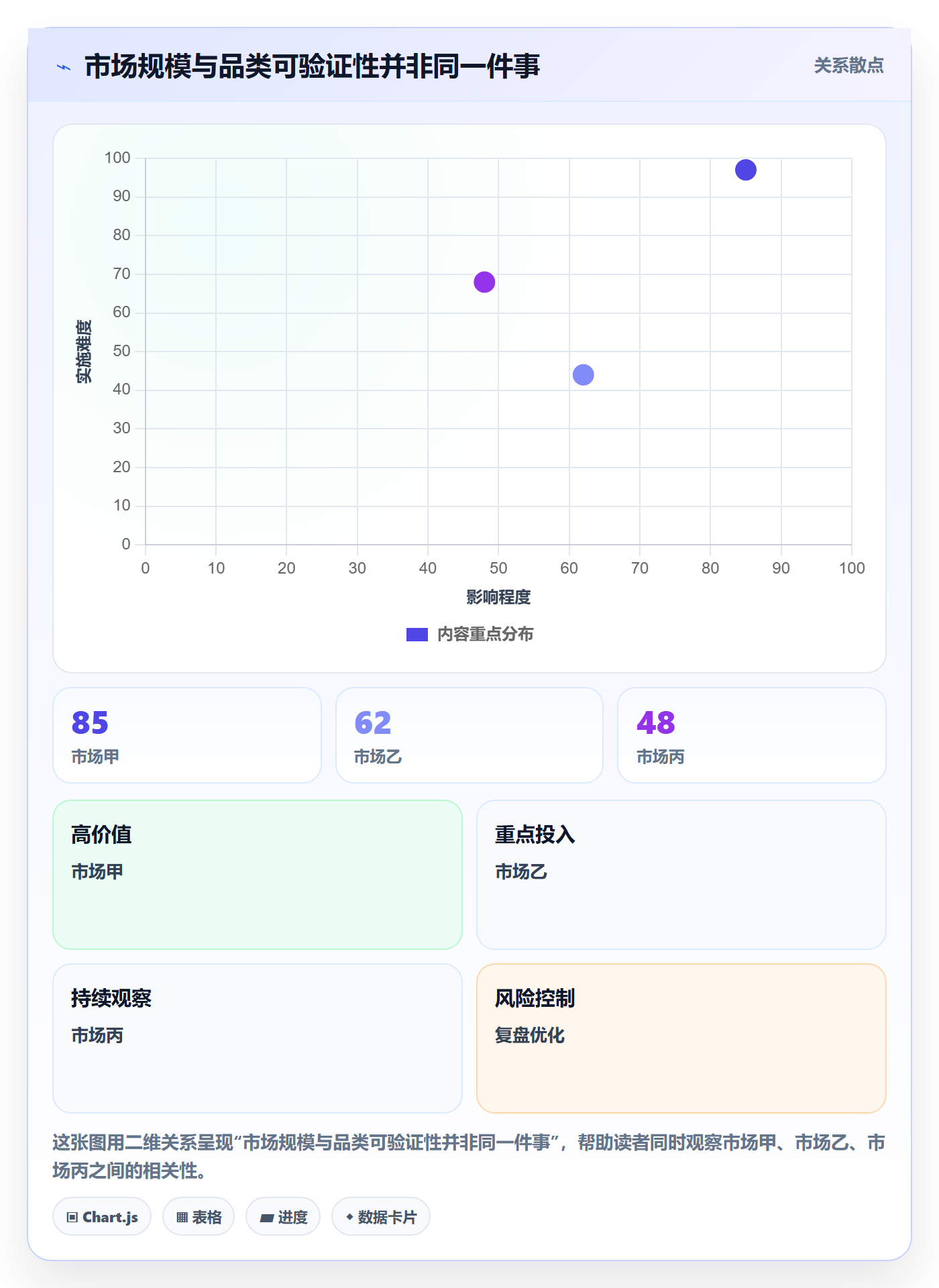Toggle the 内容重点分布 legend item
The image size is (939, 1288).
coord(469,634)
